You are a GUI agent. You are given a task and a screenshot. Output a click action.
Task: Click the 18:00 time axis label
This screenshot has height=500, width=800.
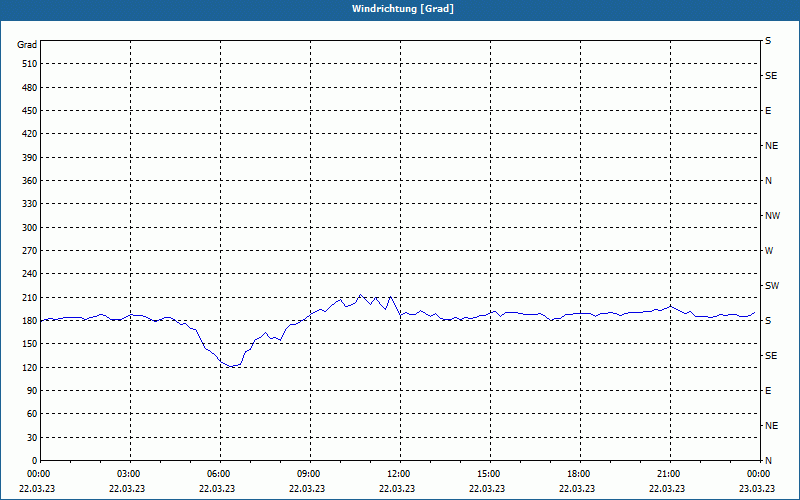pyautogui.click(x=579, y=474)
